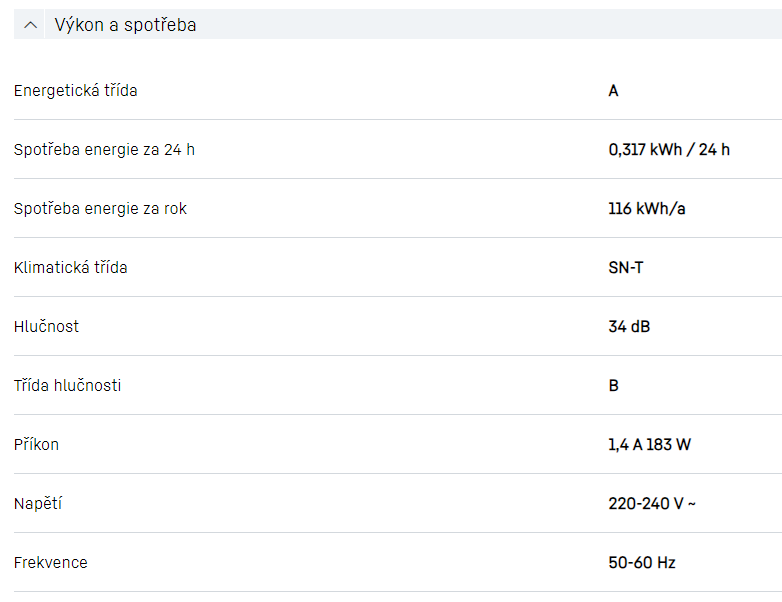This screenshot has height=602, width=782.
Task: Click Spotřeba energie za 24 h label
Action: coord(104,150)
